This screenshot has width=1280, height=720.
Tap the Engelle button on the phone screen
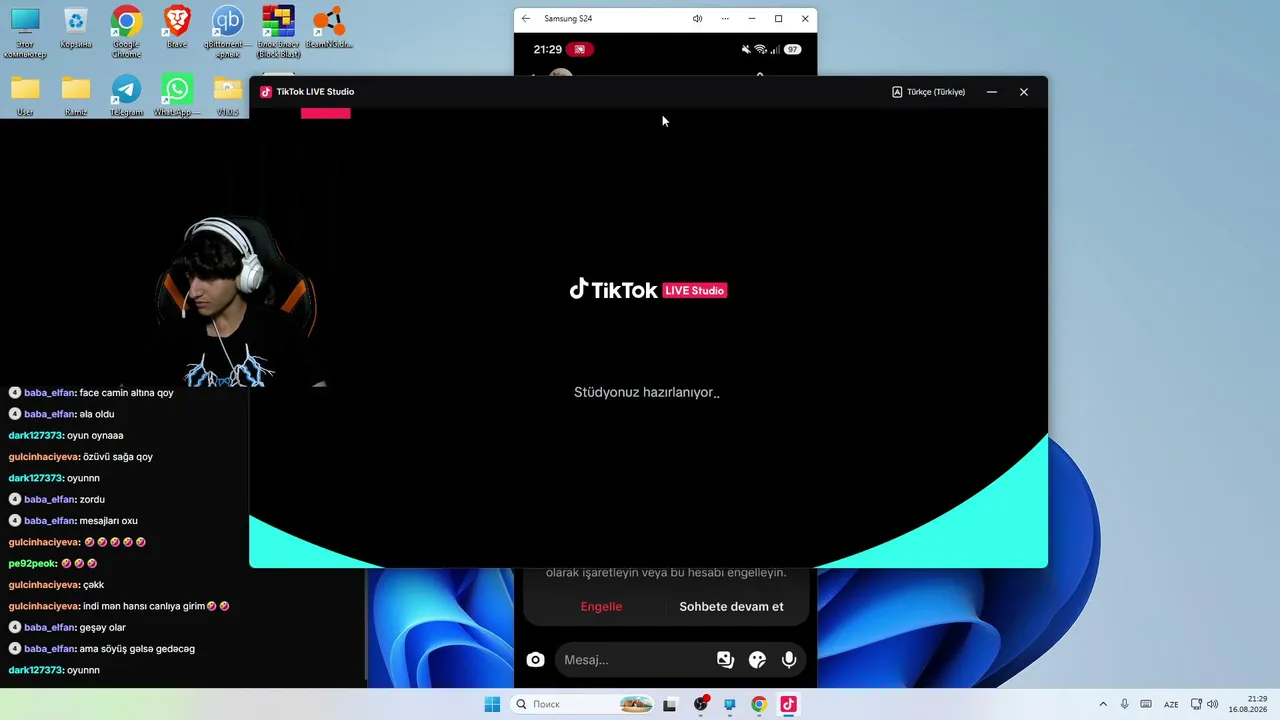pyautogui.click(x=601, y=607)
